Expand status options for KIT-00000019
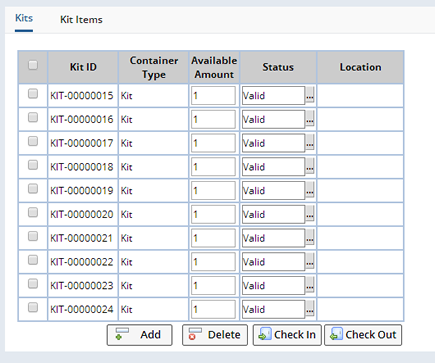Screen dimensions: 435x363 point(310,190)
